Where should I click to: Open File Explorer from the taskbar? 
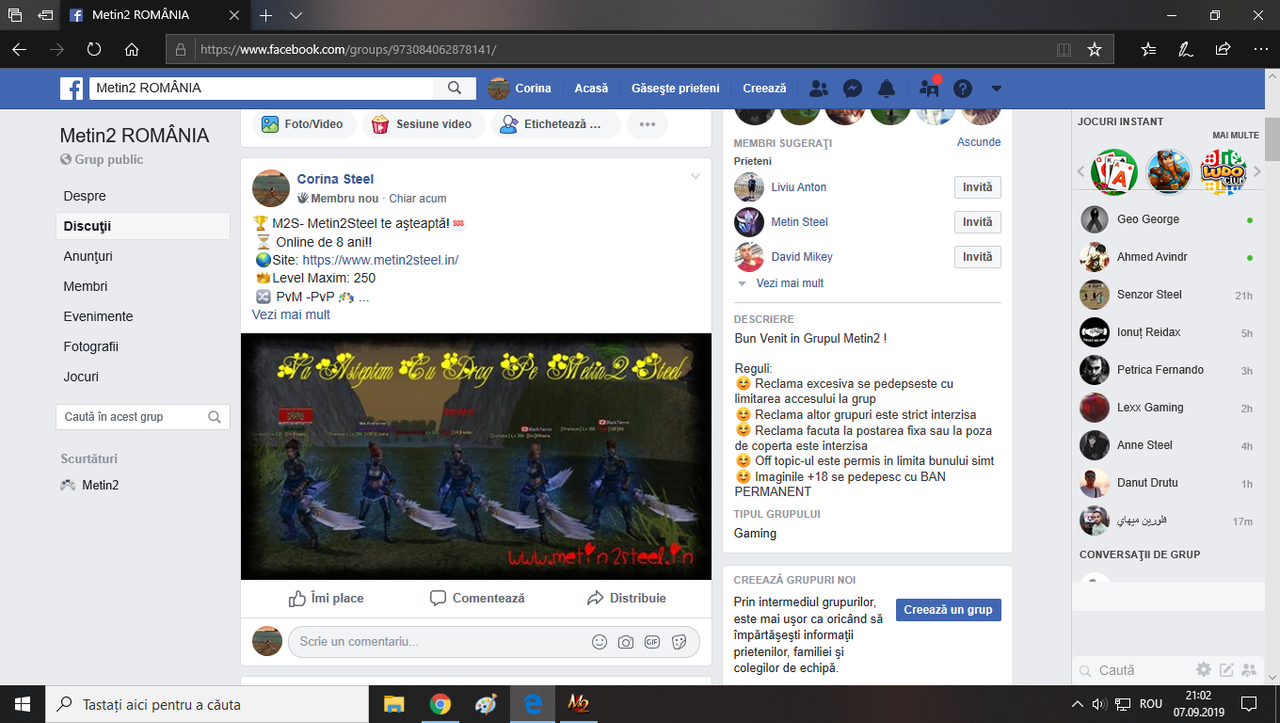click(x=393, y=704)
